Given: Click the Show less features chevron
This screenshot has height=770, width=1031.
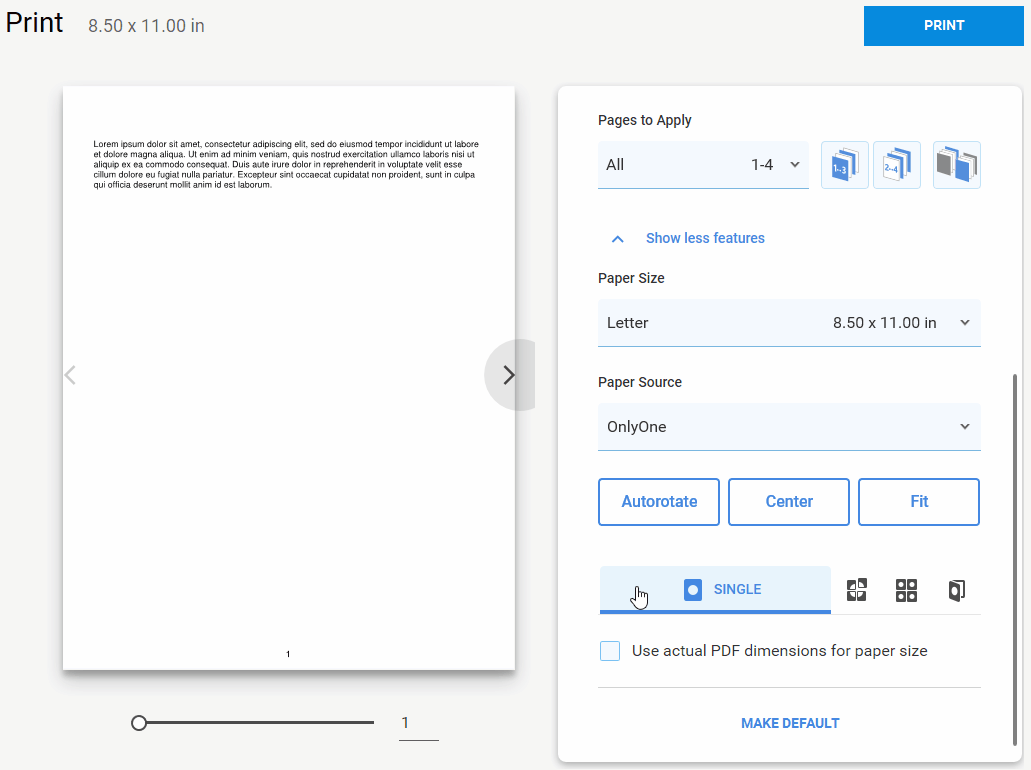Looking at the screenshot, I should pyautogui.click(x=617, y=239).
